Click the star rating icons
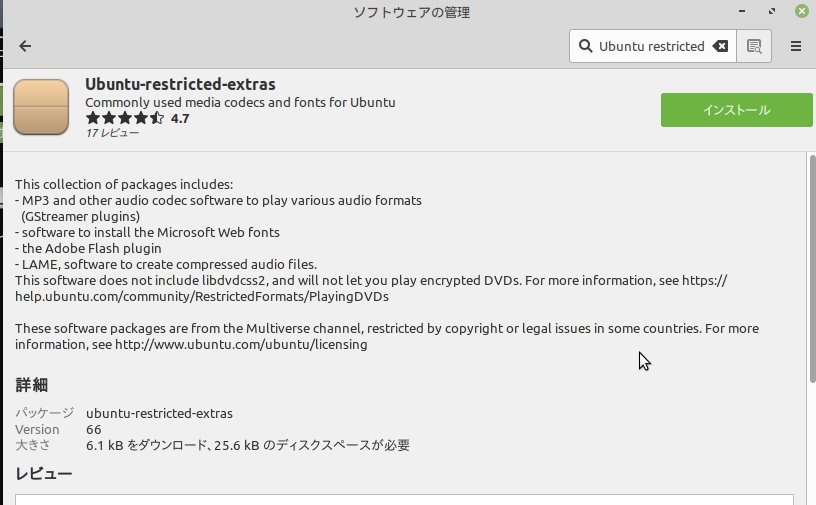 click(125, 118)
